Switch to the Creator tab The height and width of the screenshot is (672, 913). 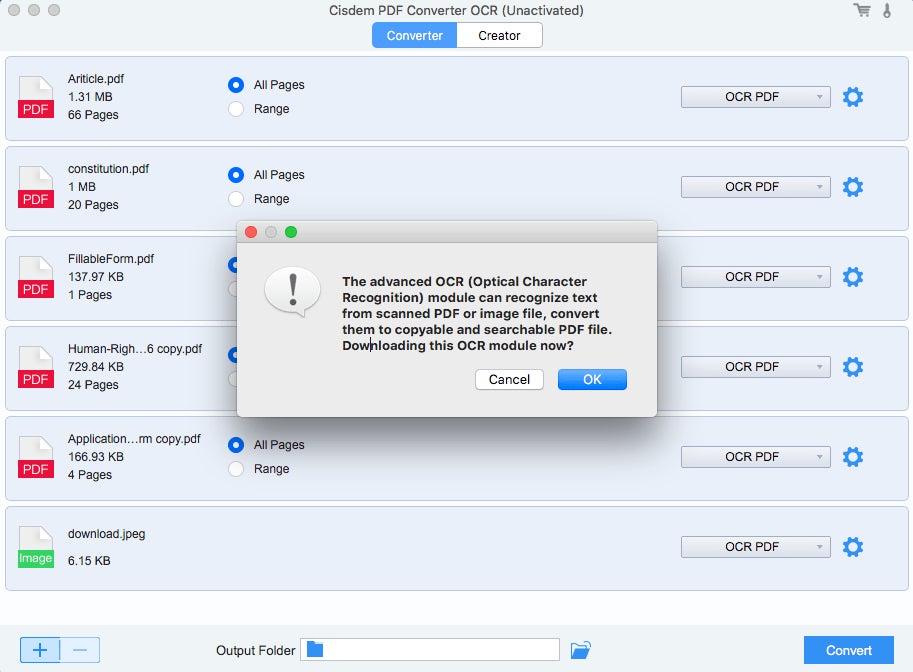point(499,36)
